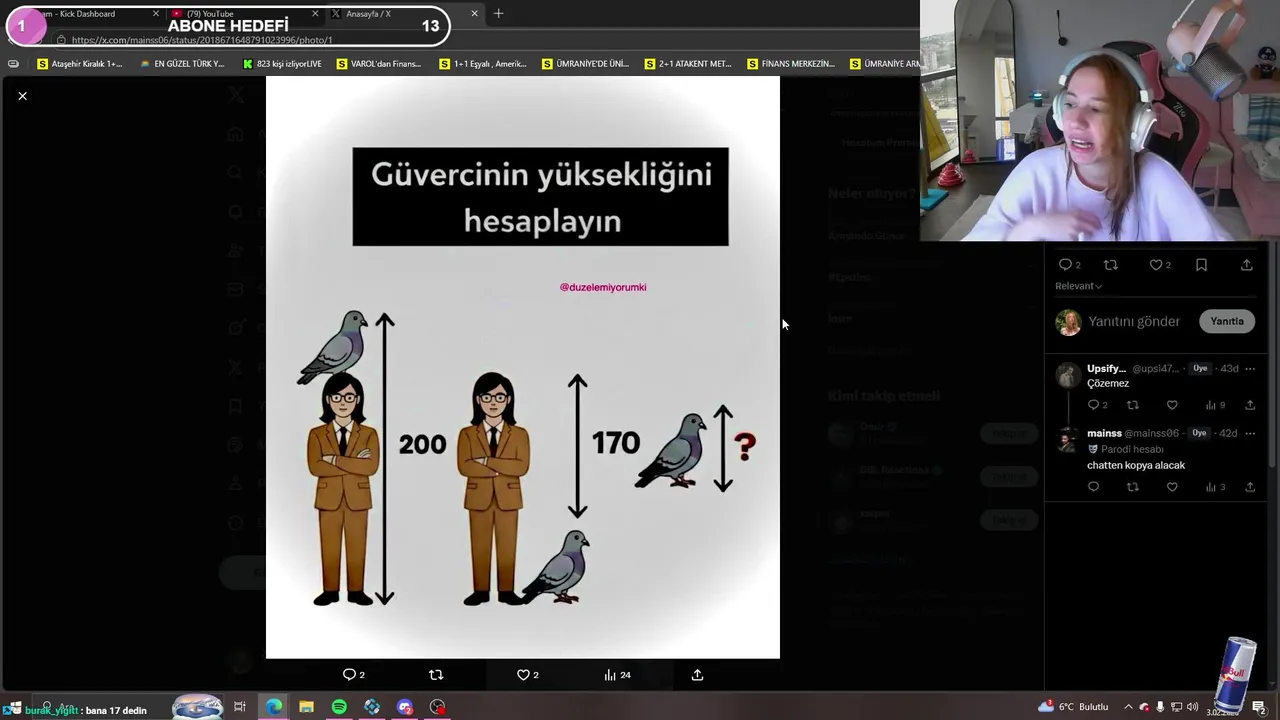Open Discord on the taskbar

405,707
